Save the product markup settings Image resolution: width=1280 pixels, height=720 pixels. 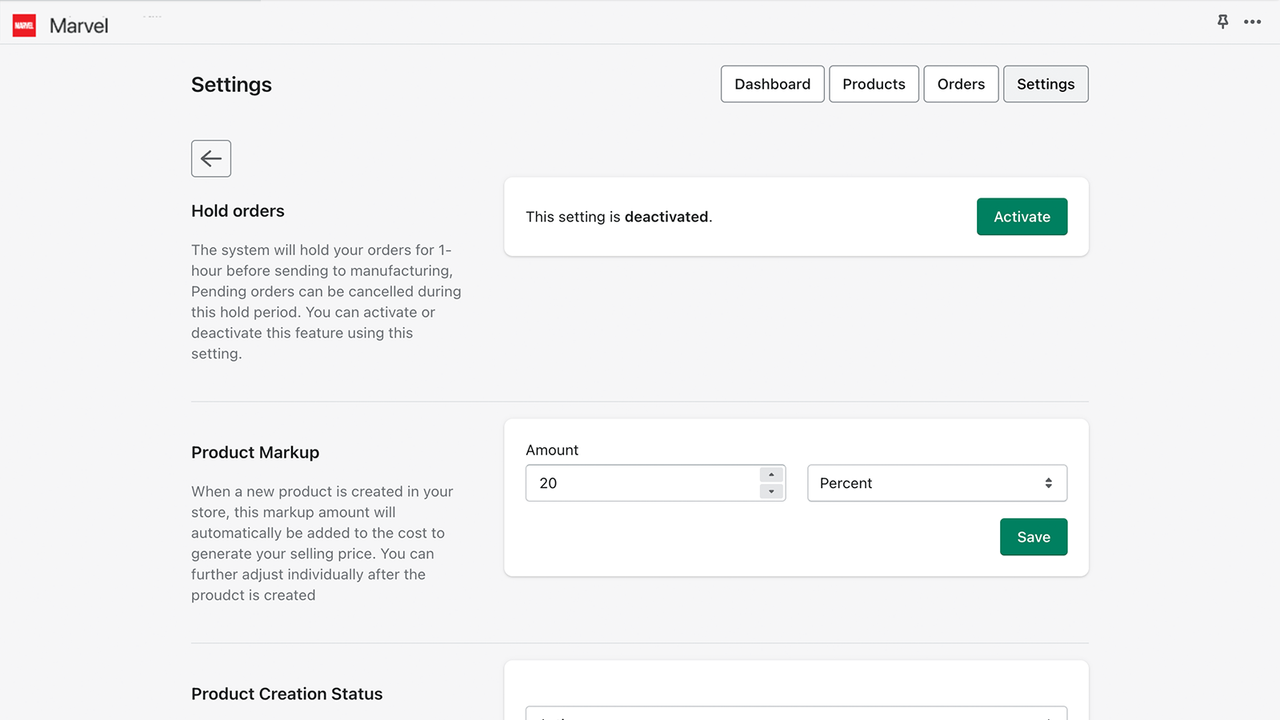(x=1033, y=537)
